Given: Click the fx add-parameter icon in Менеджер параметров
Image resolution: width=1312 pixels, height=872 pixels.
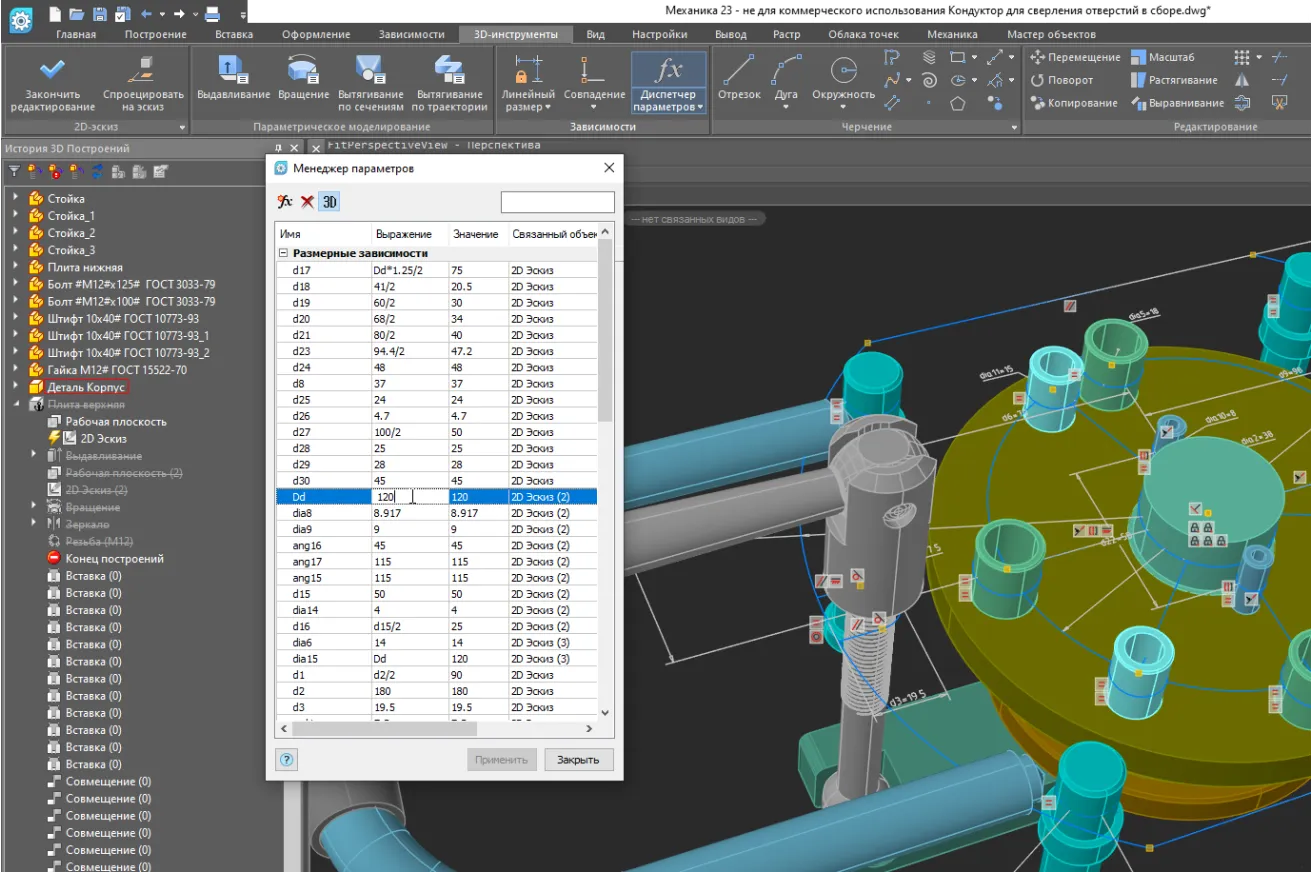Looking at the screenshot, I should click(285, 202).
